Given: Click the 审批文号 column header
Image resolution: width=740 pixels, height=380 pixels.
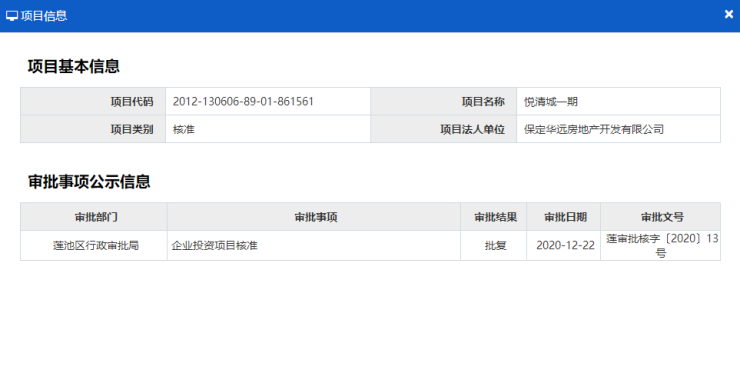Looking at the screenshot, I should (661, 217).
